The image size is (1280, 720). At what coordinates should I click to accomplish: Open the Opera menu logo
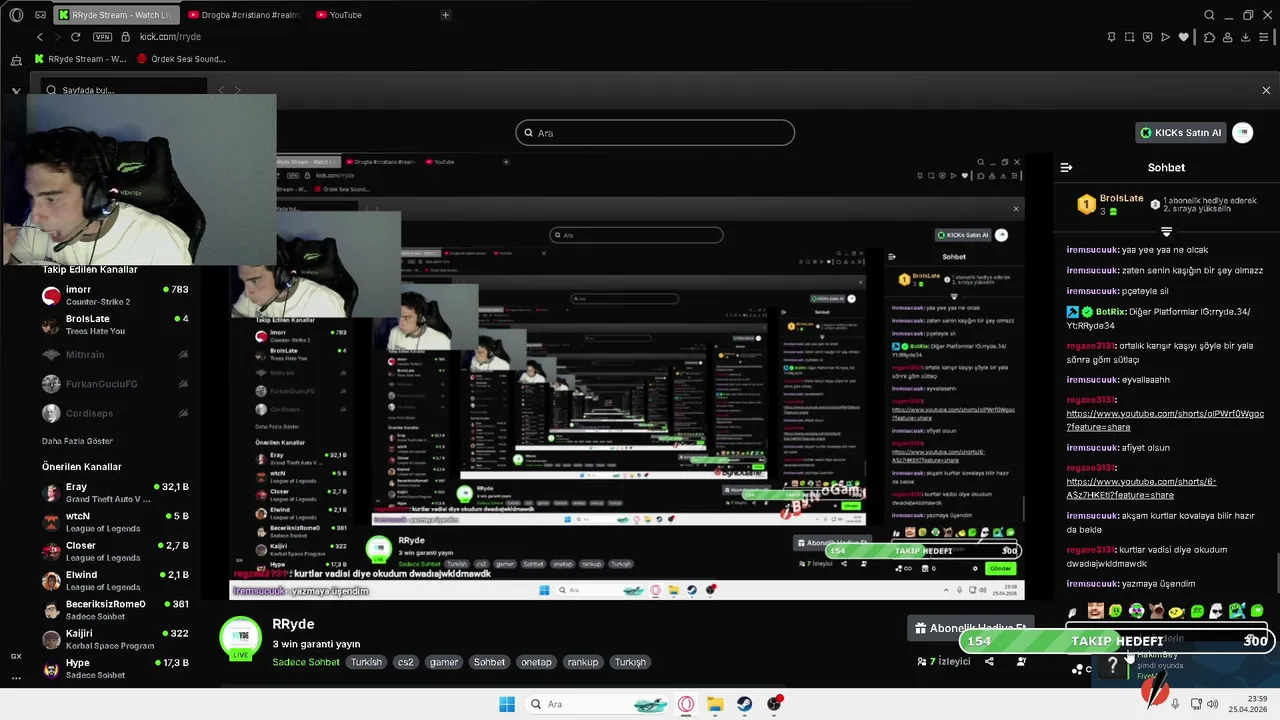click(16, 15)
